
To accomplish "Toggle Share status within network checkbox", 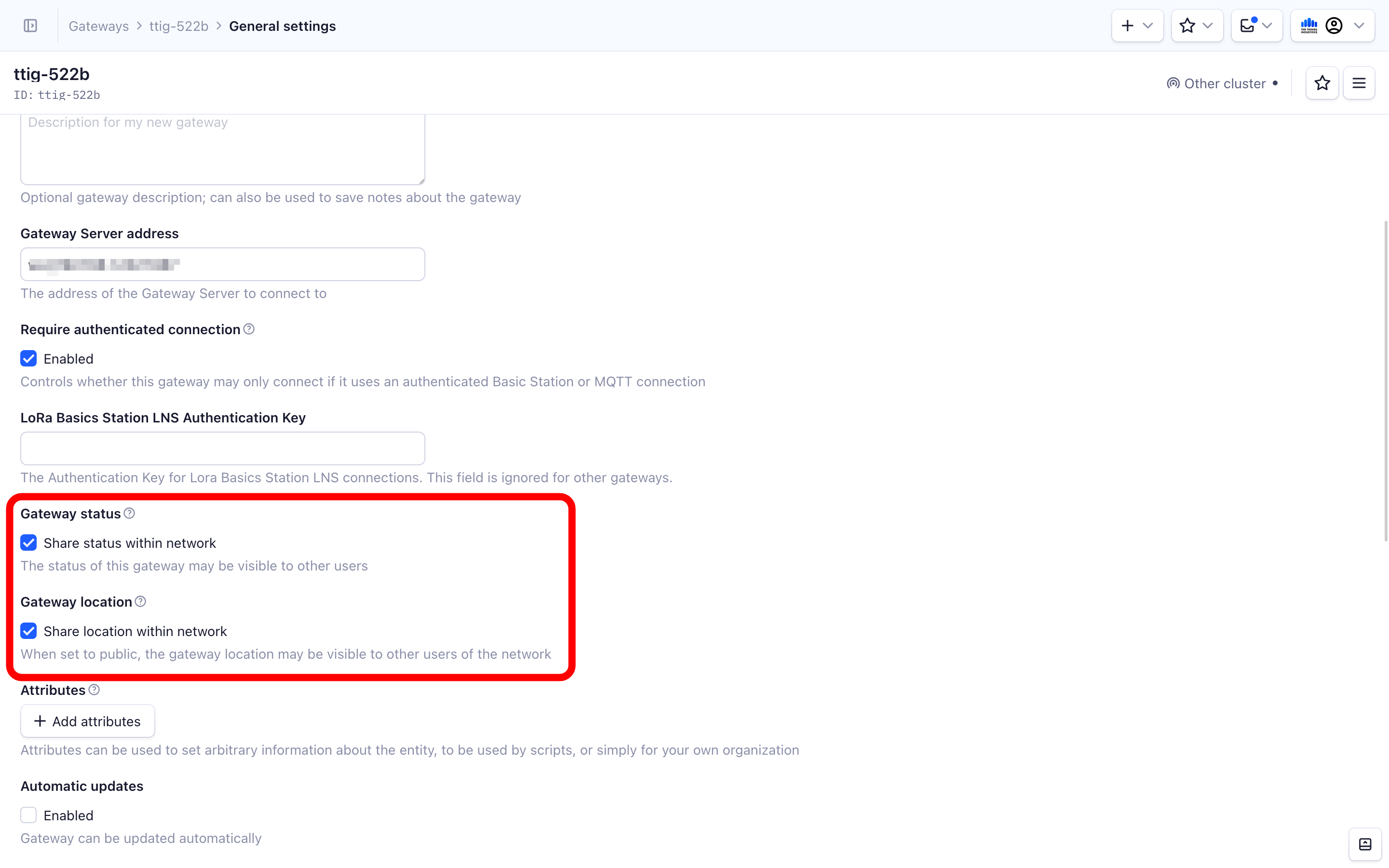I will click(29, 543).
